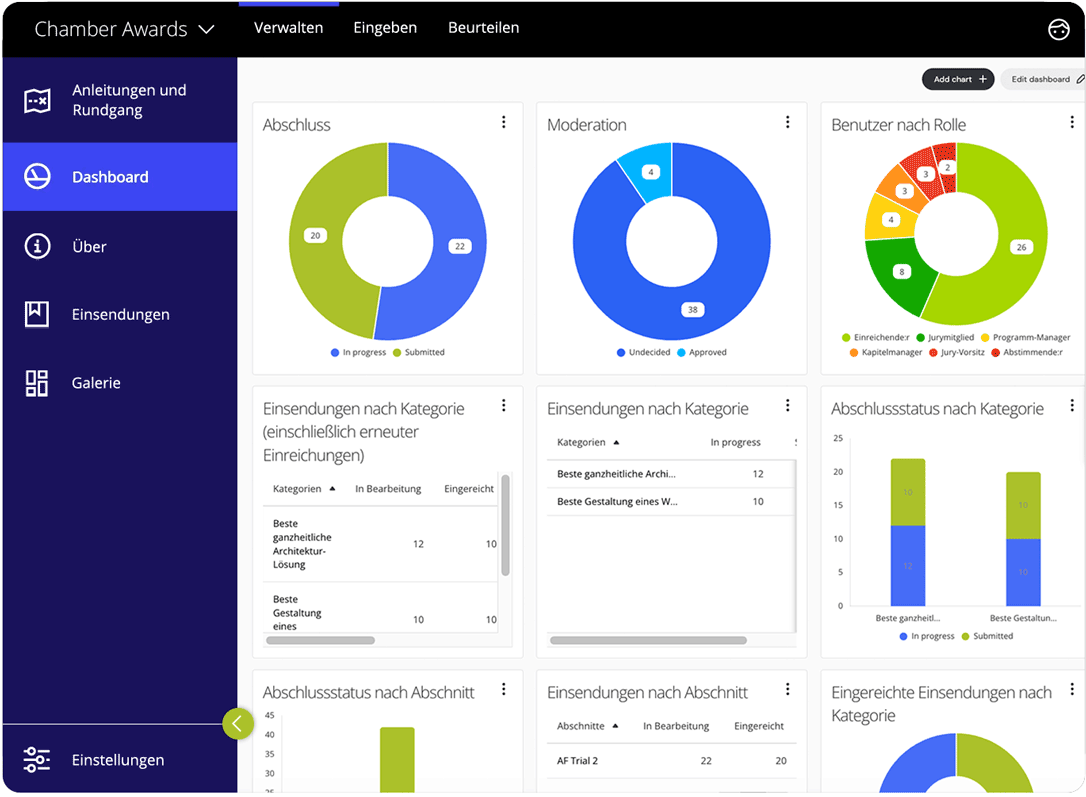The height and width of the screenshot is (797, 1086).
Task: Switch to the Beurteilen tab
Action: coord(483,28)
